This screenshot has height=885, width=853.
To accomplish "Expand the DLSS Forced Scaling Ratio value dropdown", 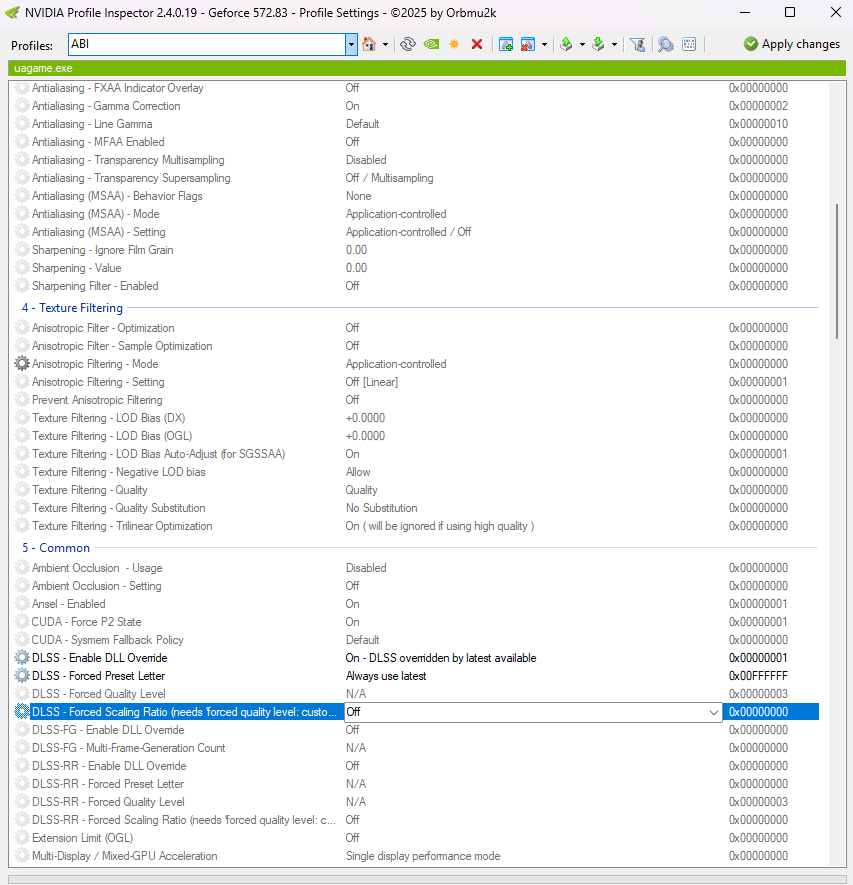I will point(713,712).
